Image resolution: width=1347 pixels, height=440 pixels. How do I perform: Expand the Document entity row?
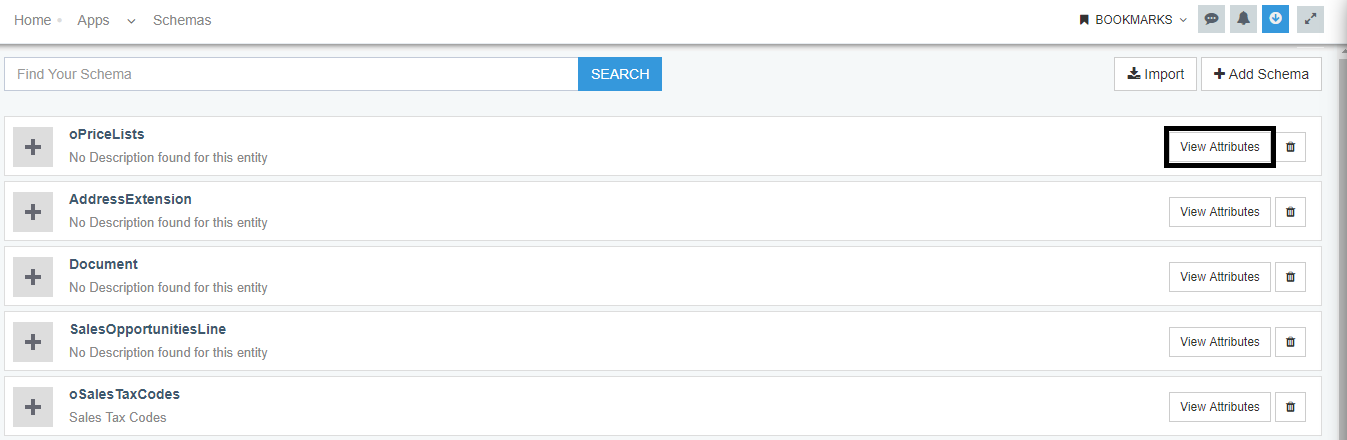click(33, 277)
